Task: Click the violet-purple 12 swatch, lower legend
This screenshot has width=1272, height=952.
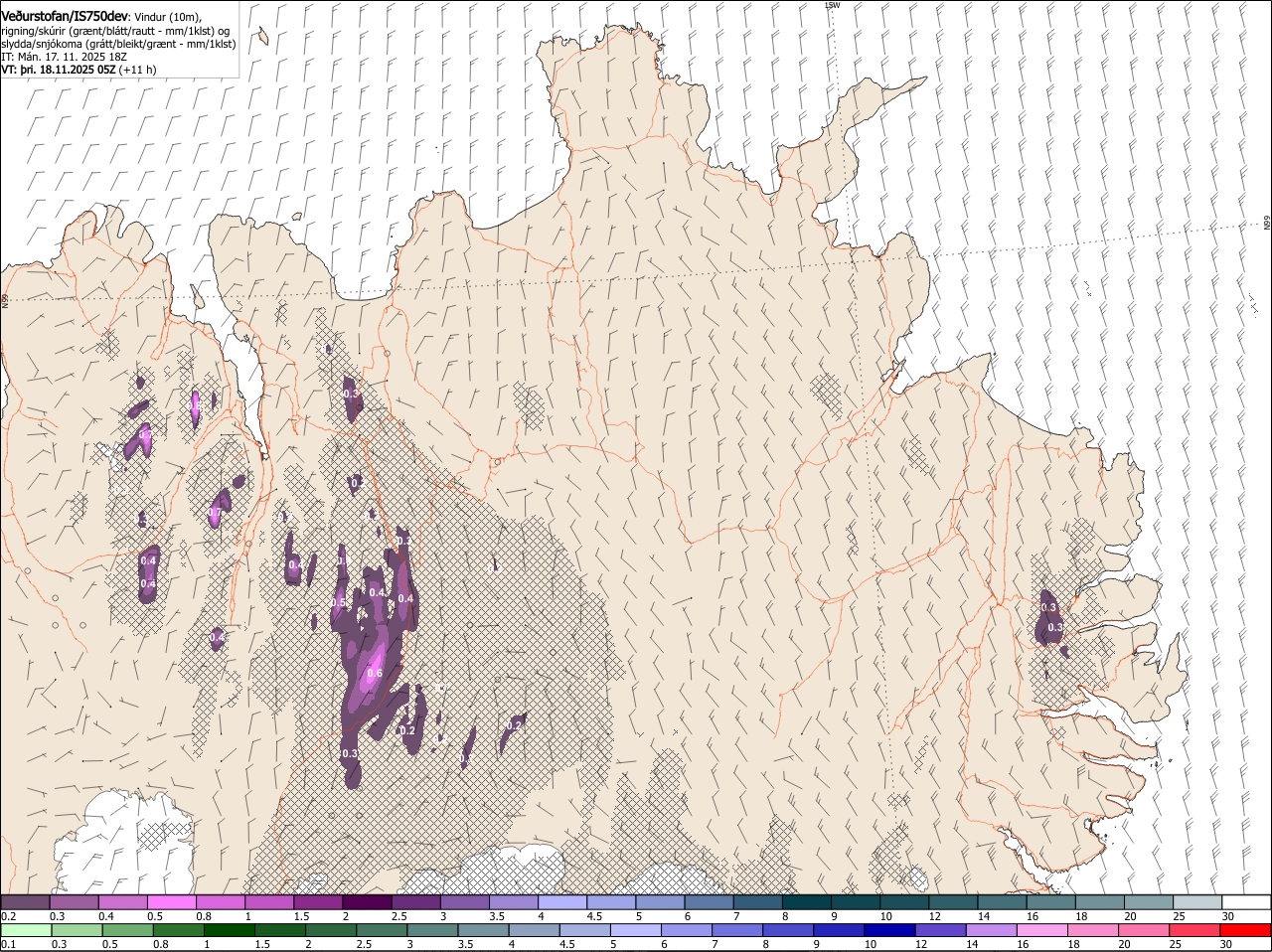Action: click(x=940, y=930)
